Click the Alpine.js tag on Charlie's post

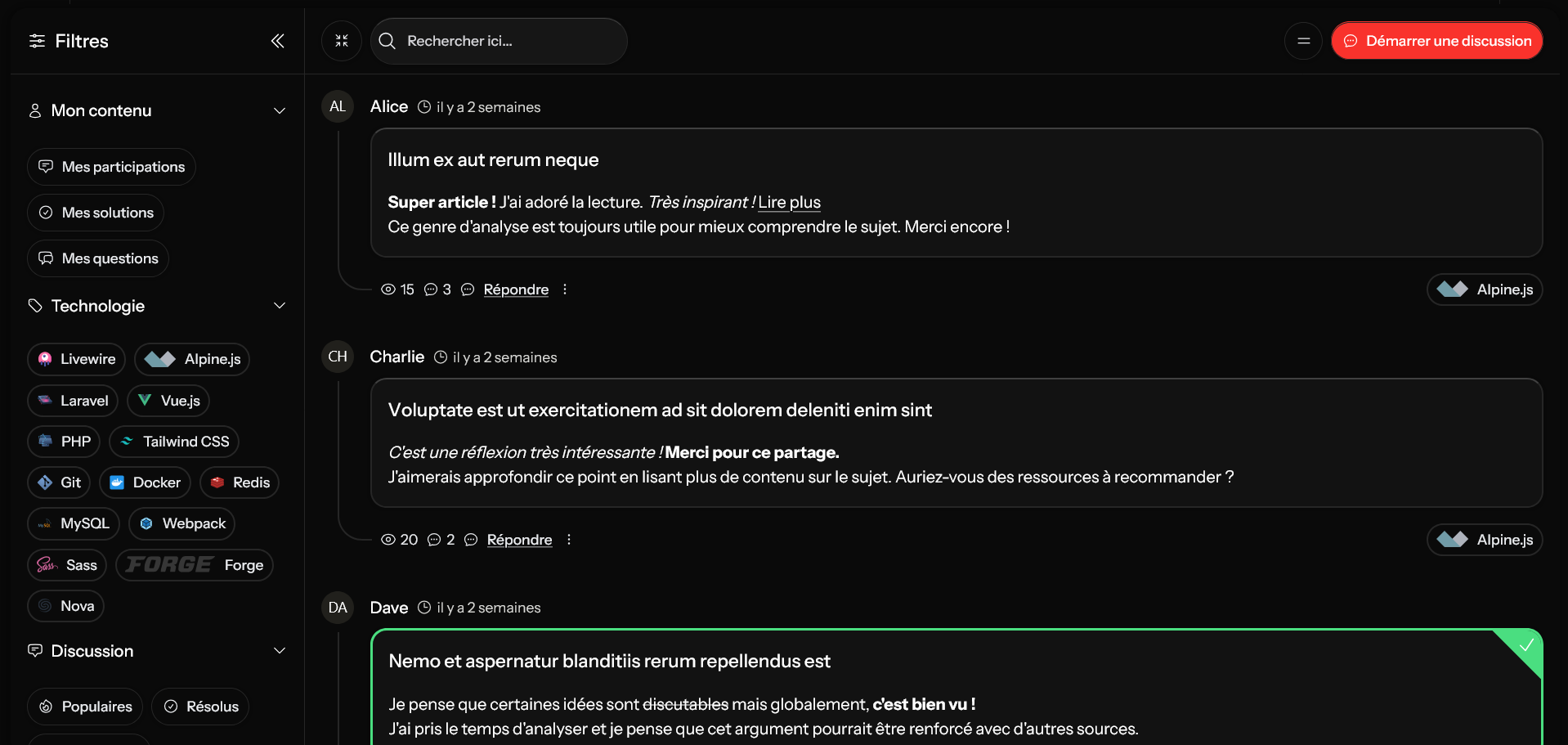tap(1485, 540)
